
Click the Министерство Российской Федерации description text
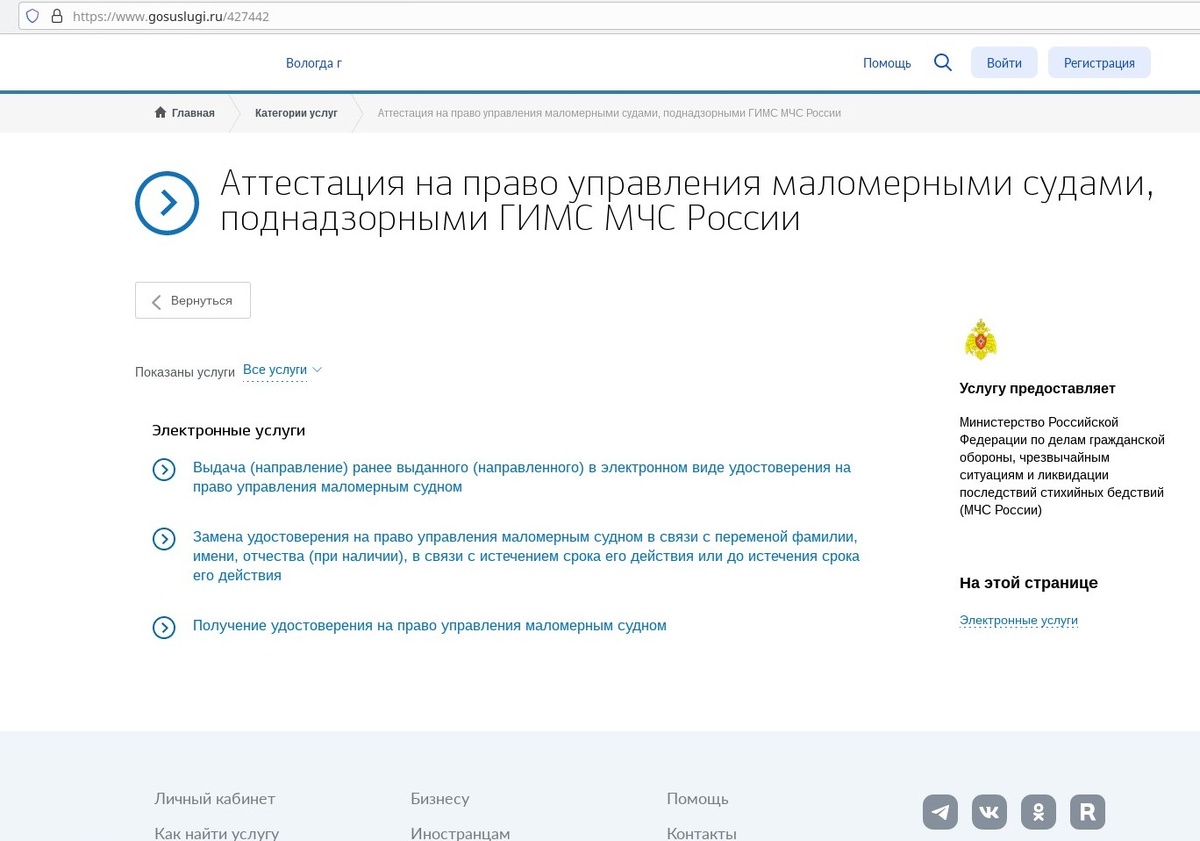(1062, 466)
